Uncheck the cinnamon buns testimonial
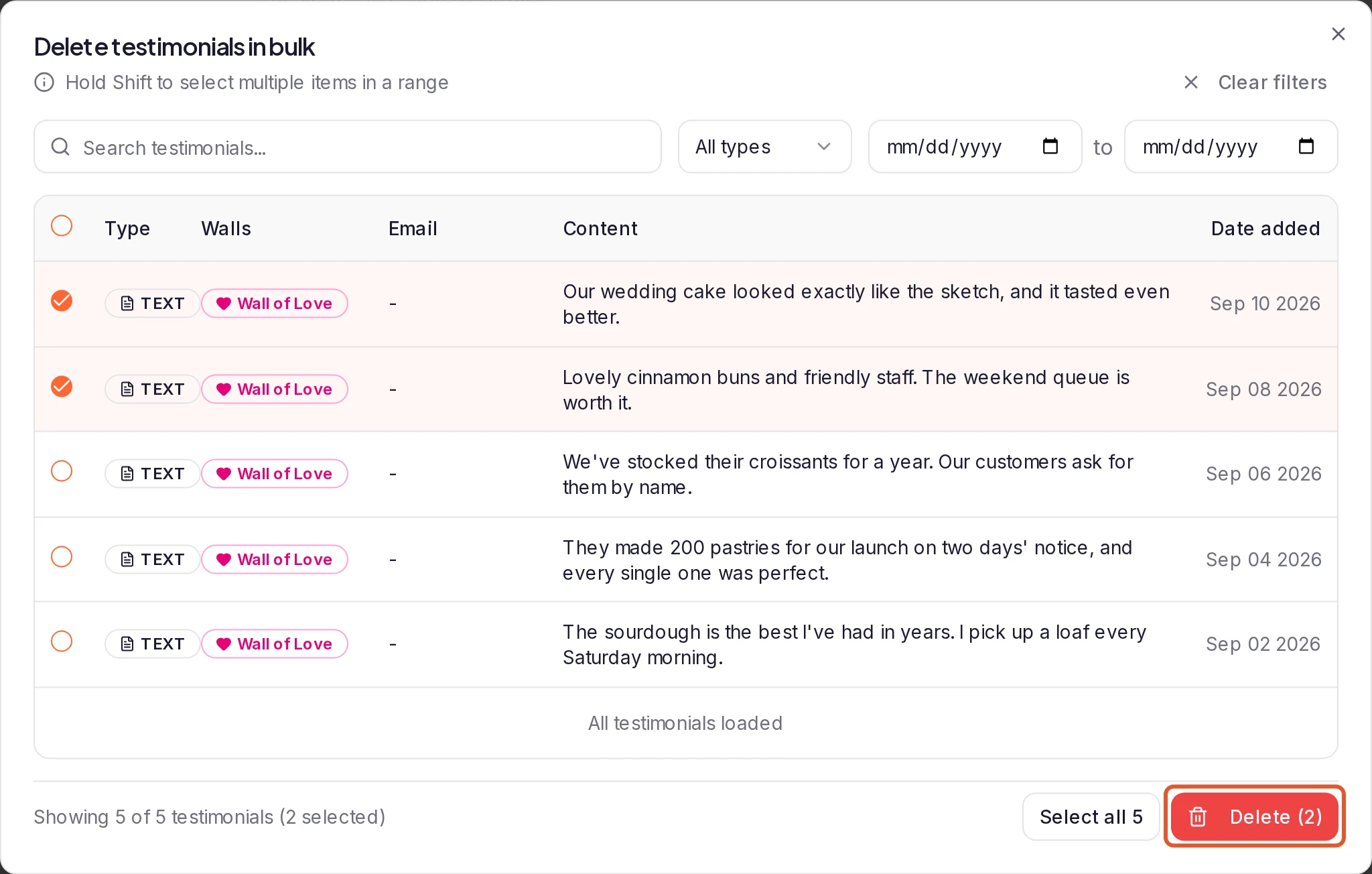 [x=62, y=387]
